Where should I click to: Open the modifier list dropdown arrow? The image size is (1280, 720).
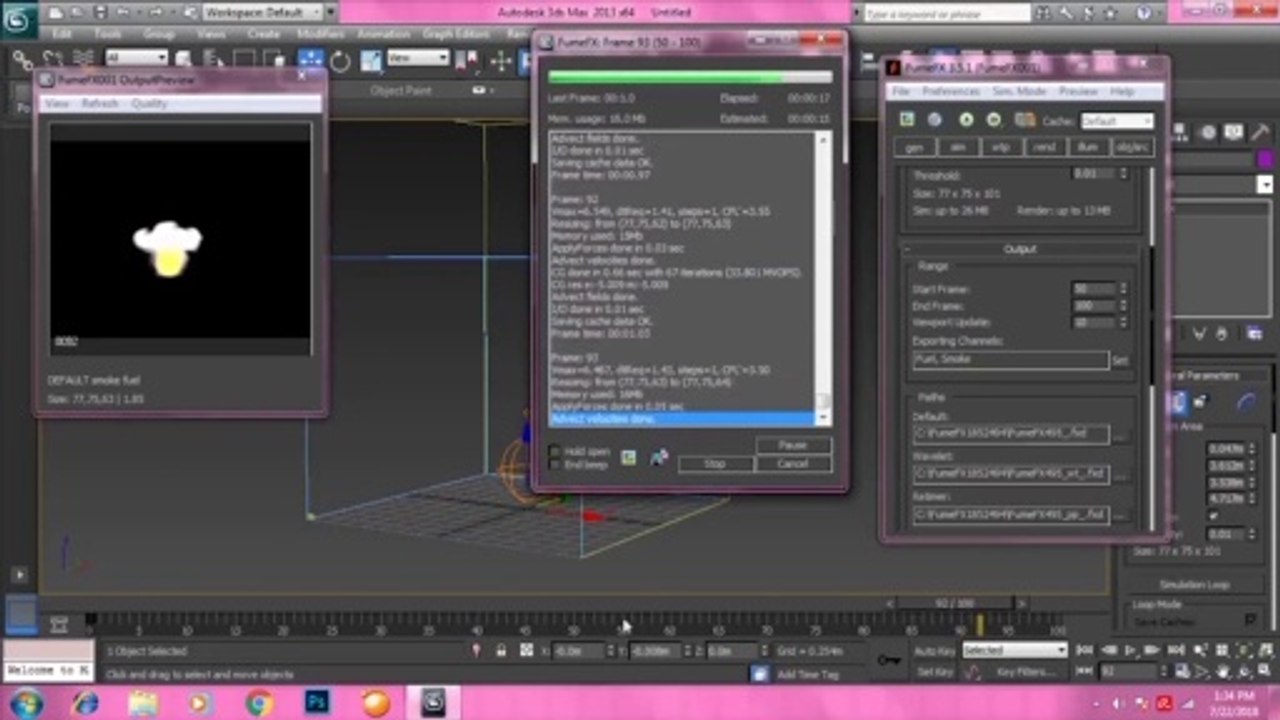(1265, 184)
